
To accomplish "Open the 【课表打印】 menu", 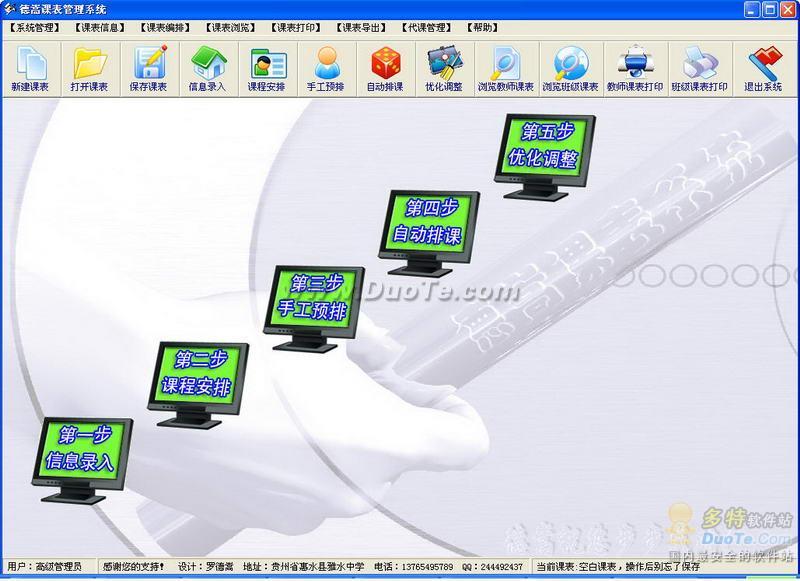I will tap(296, 28).
